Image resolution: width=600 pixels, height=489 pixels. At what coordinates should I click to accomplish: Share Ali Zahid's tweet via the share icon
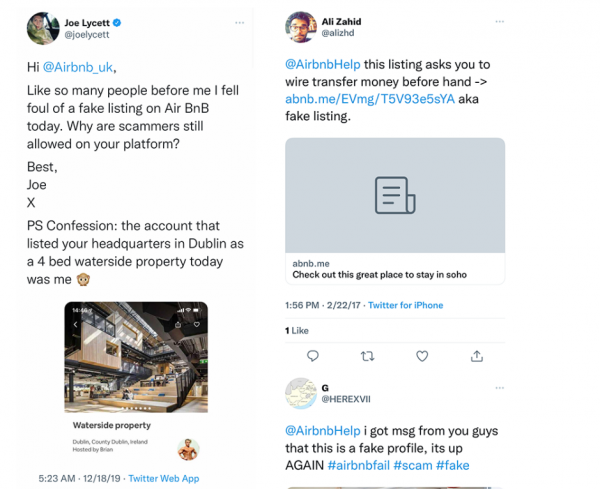(x=477, y=356)
